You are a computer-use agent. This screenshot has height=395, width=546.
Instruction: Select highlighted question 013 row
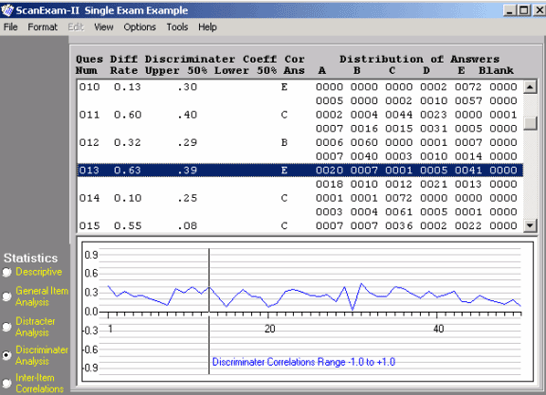pyautogui.click(x=299, y=170)
